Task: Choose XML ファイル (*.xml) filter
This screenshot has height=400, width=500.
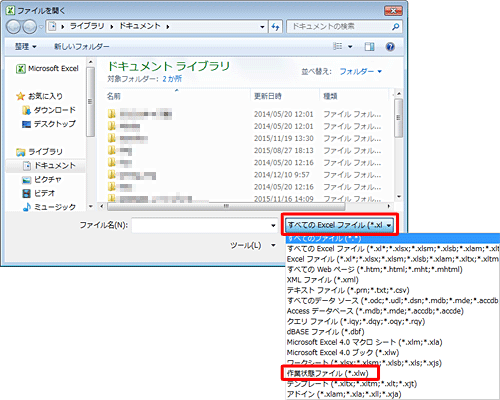Action: [x=393, y=280]
